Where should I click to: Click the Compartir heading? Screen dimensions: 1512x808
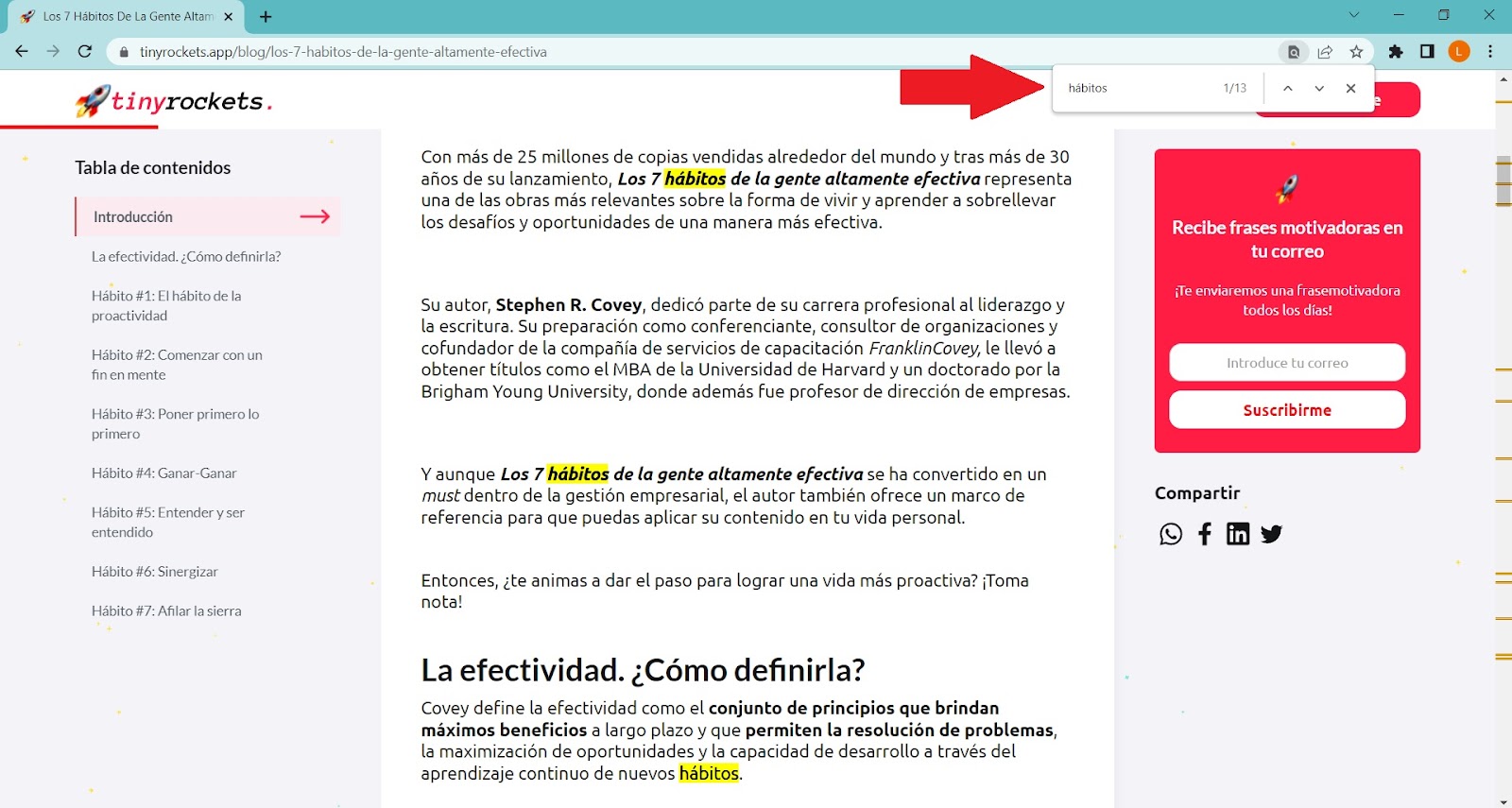click(1197, 492)
